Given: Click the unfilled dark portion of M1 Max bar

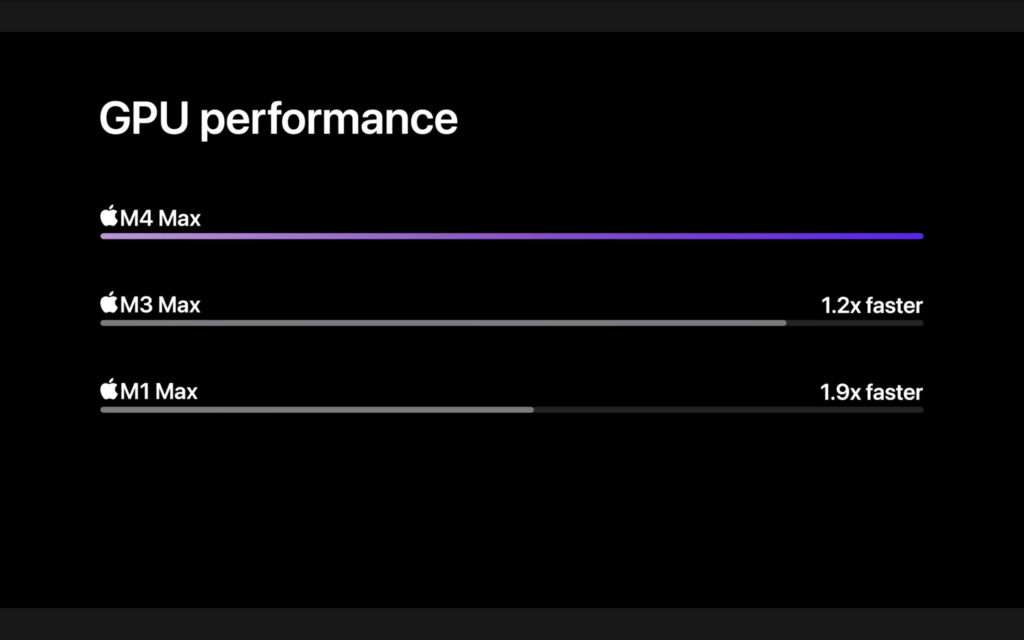Looking at the screenshot, I should pyautogui.click(x=728, y=409).
